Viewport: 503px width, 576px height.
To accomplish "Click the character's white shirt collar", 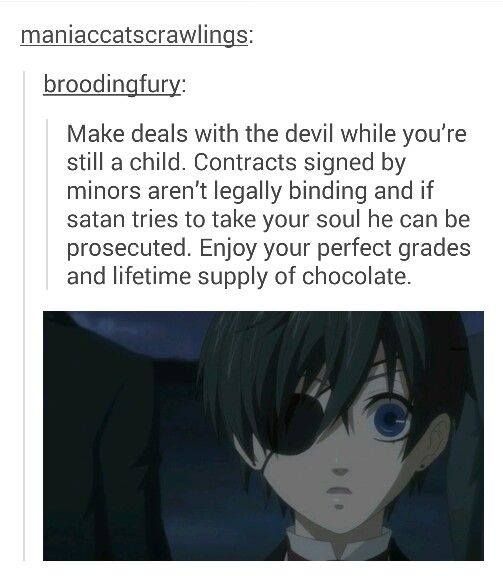I will 336,544.
